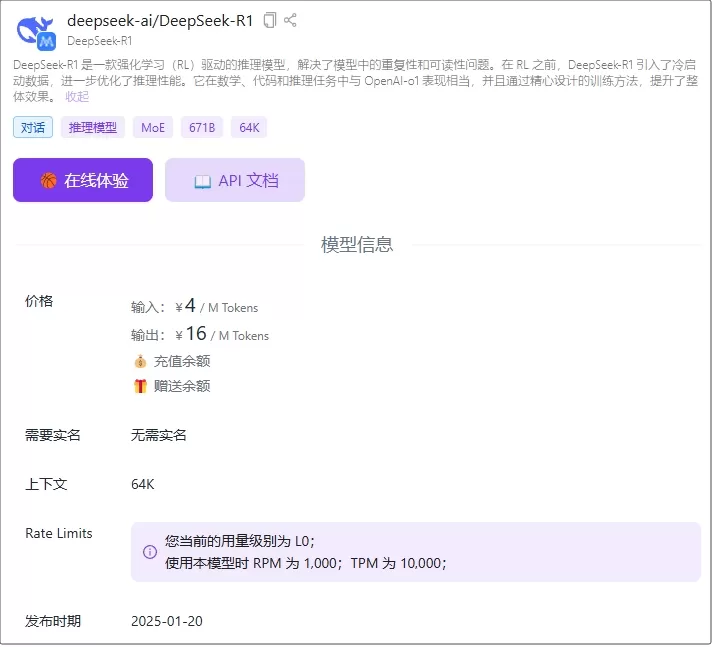Open the API 文档 button
The height and width of the screenshot is (647, 714).
tap(235, 180)
